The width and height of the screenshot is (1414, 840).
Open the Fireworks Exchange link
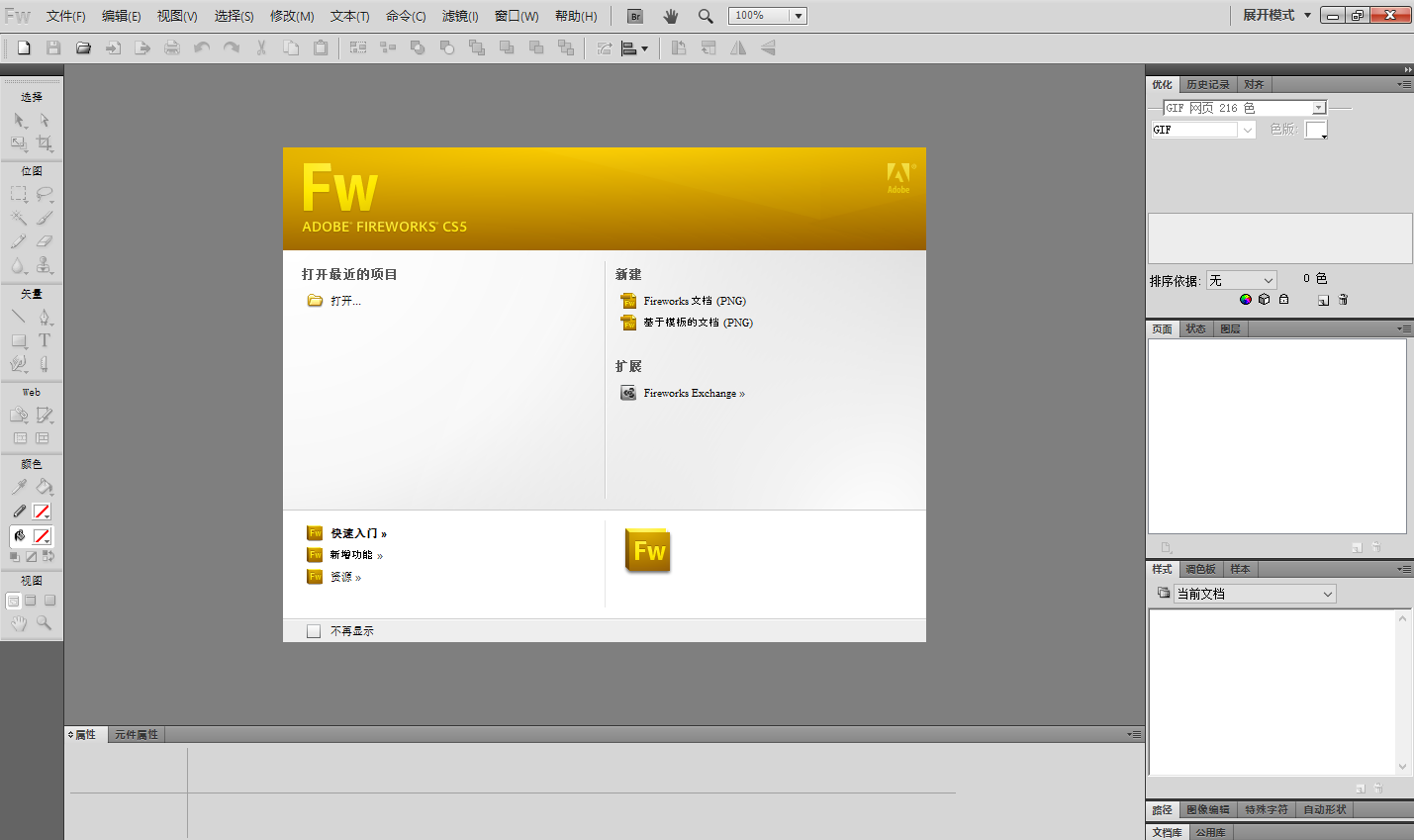tap(693, 394)
